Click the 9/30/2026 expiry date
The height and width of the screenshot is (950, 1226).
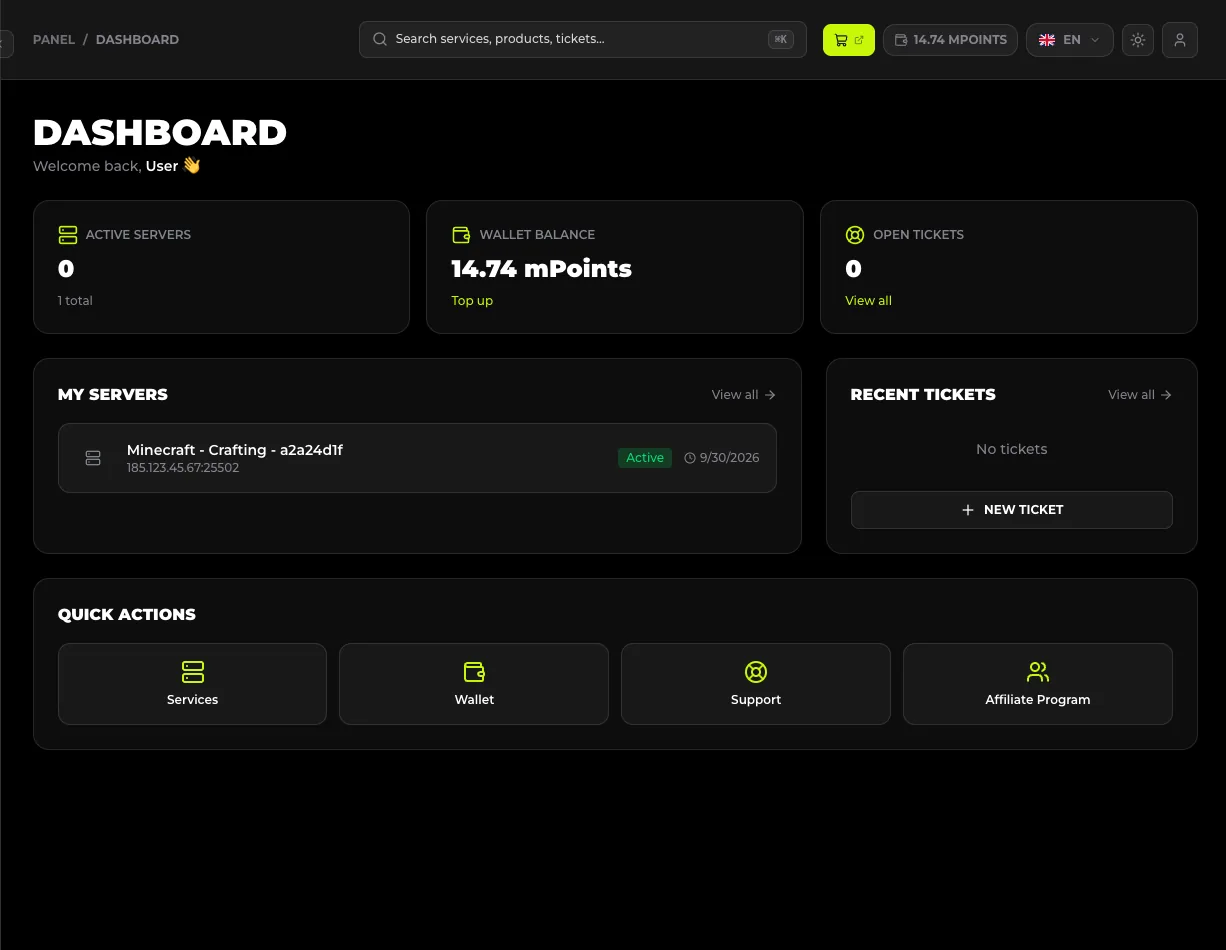tap(729, 458)
